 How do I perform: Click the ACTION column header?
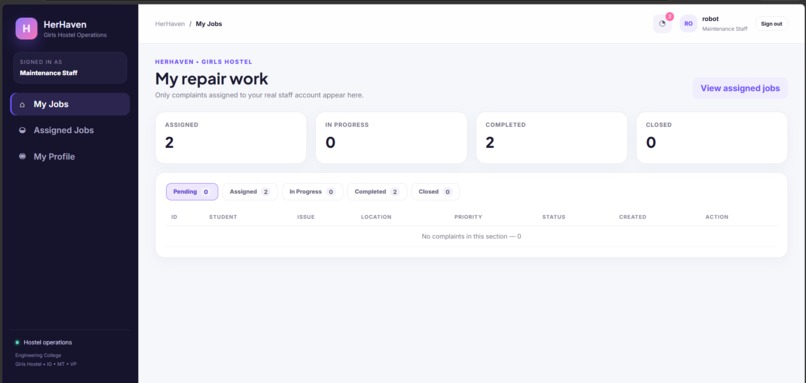[x=717, y=217]
